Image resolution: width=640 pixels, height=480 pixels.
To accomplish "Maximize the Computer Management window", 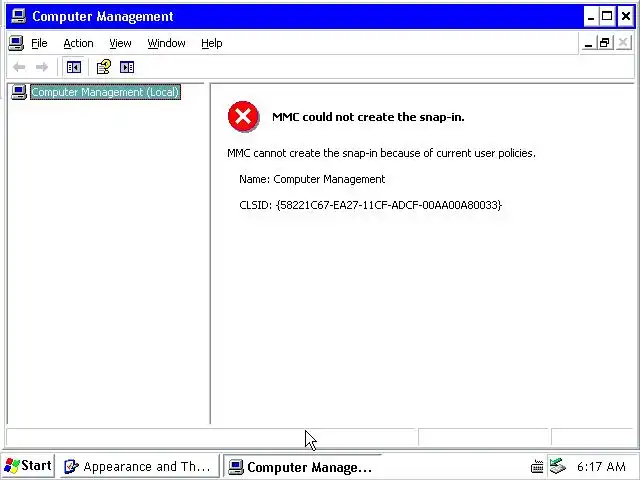I will click(x=607, y=16).
